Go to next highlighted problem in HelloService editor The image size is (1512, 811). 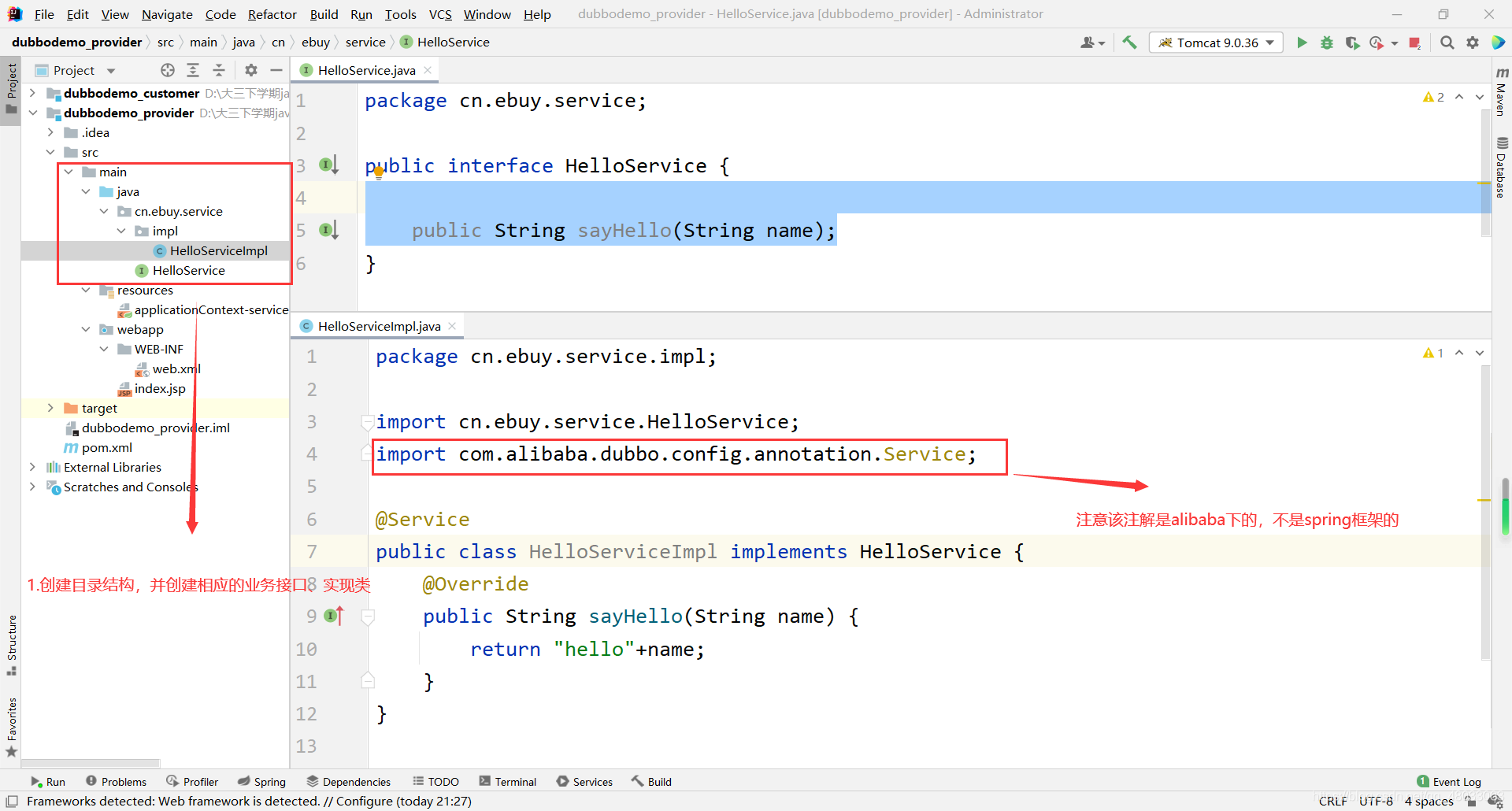tap(1480, 97)
